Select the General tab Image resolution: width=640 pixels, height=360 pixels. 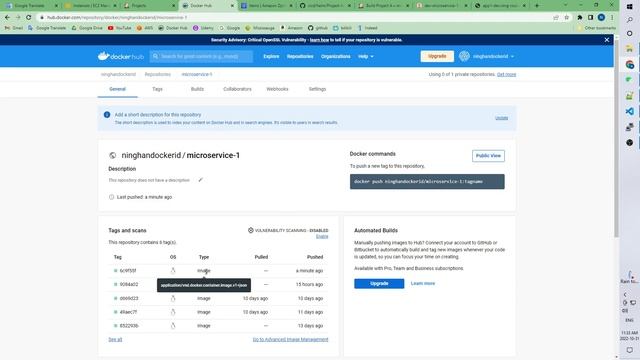tap(118, 89)
